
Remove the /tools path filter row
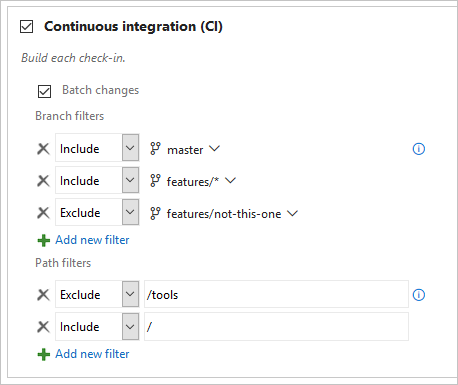[43, 295]
